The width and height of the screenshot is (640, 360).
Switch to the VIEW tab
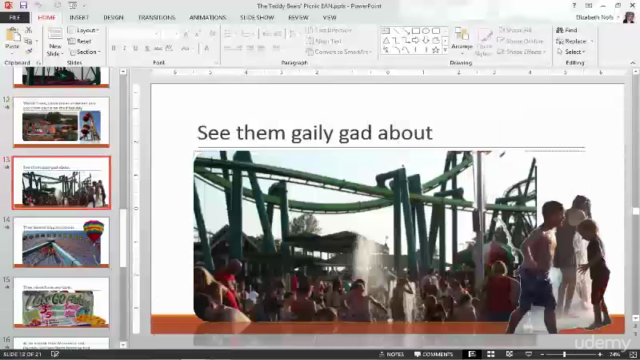click(x=329, y=18)
